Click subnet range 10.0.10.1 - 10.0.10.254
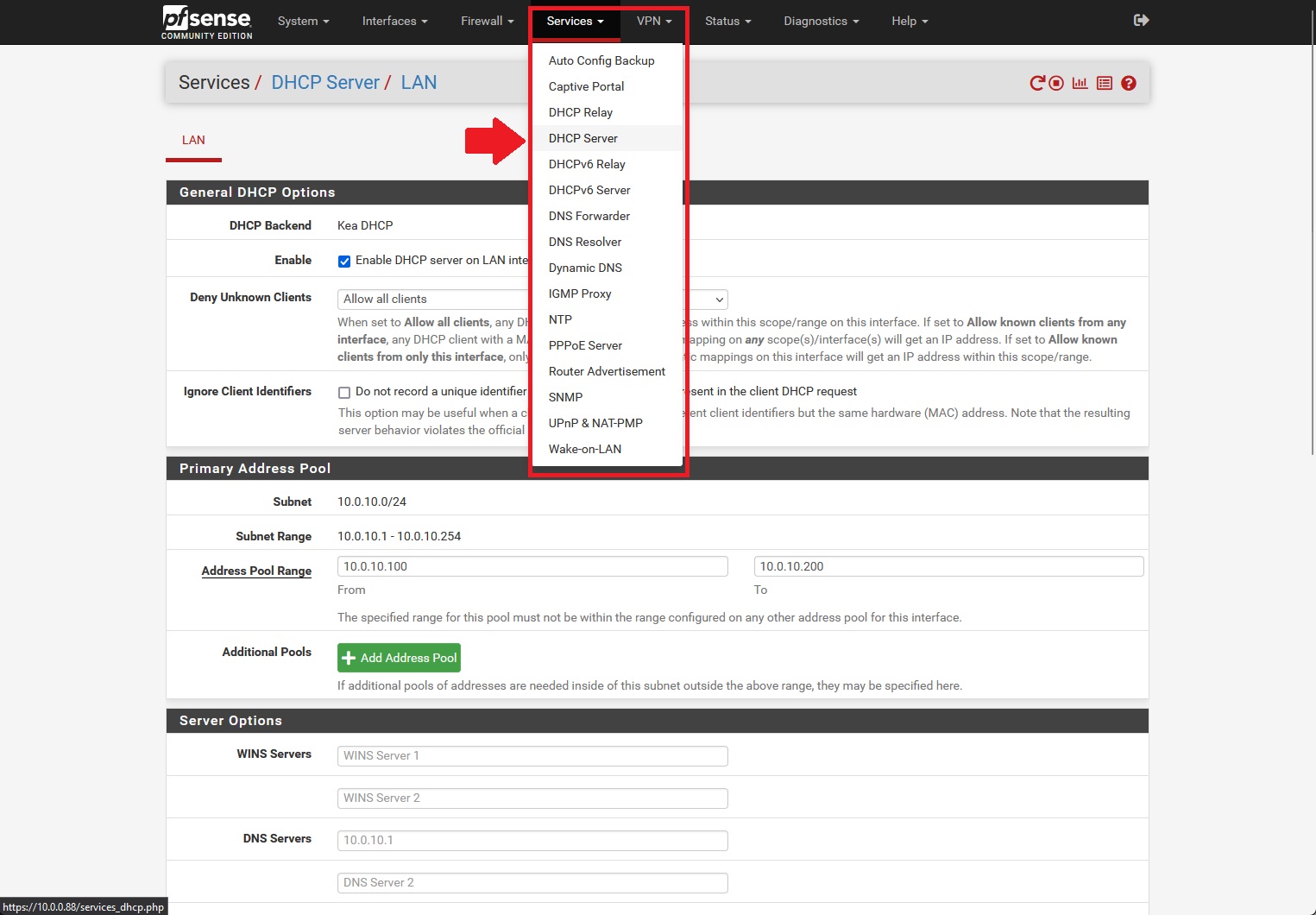 tap(400, 536)
